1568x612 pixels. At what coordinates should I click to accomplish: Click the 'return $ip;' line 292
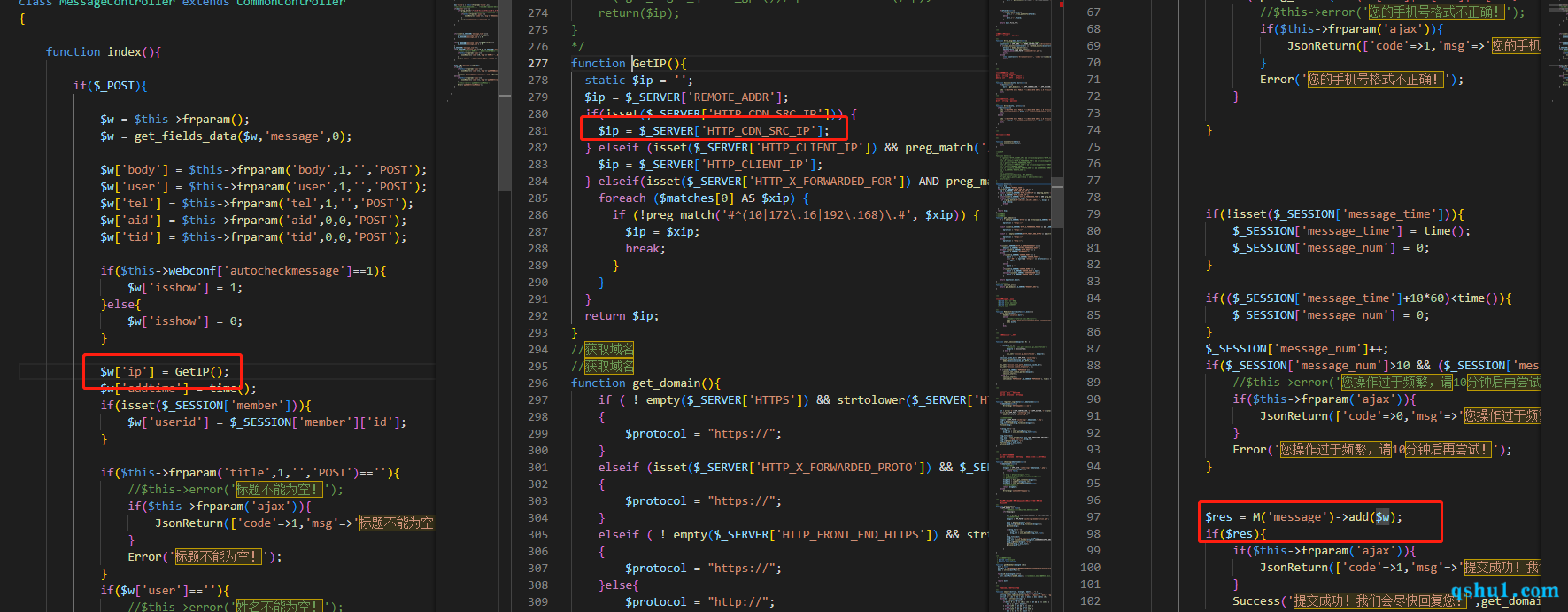click(622, 315)
